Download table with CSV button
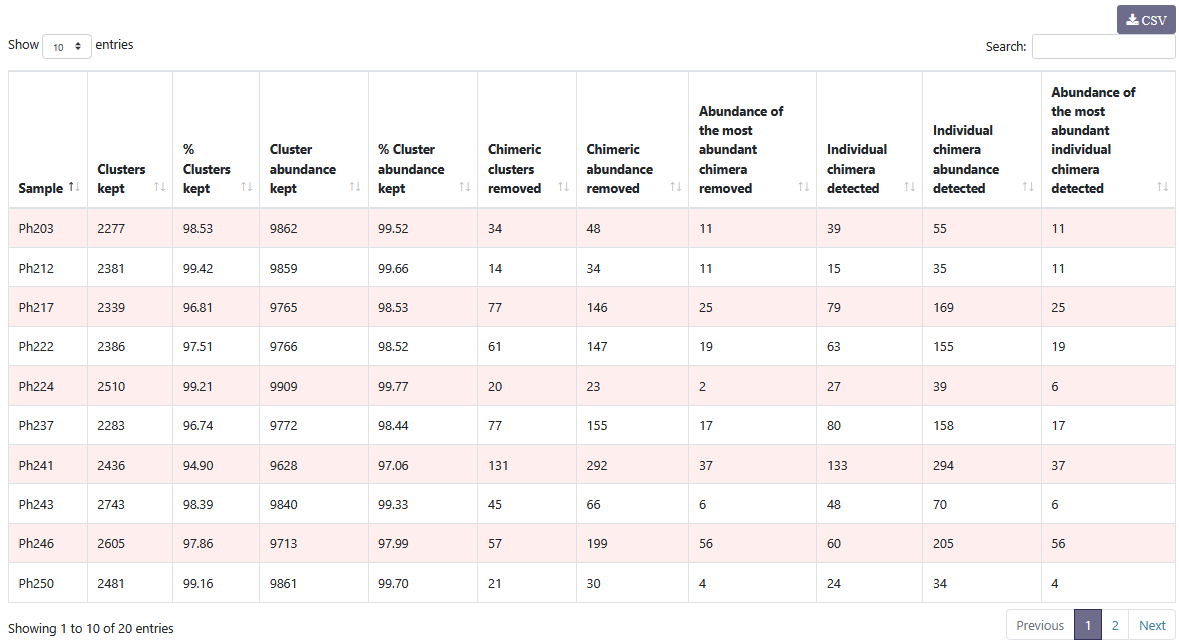 1146,20
